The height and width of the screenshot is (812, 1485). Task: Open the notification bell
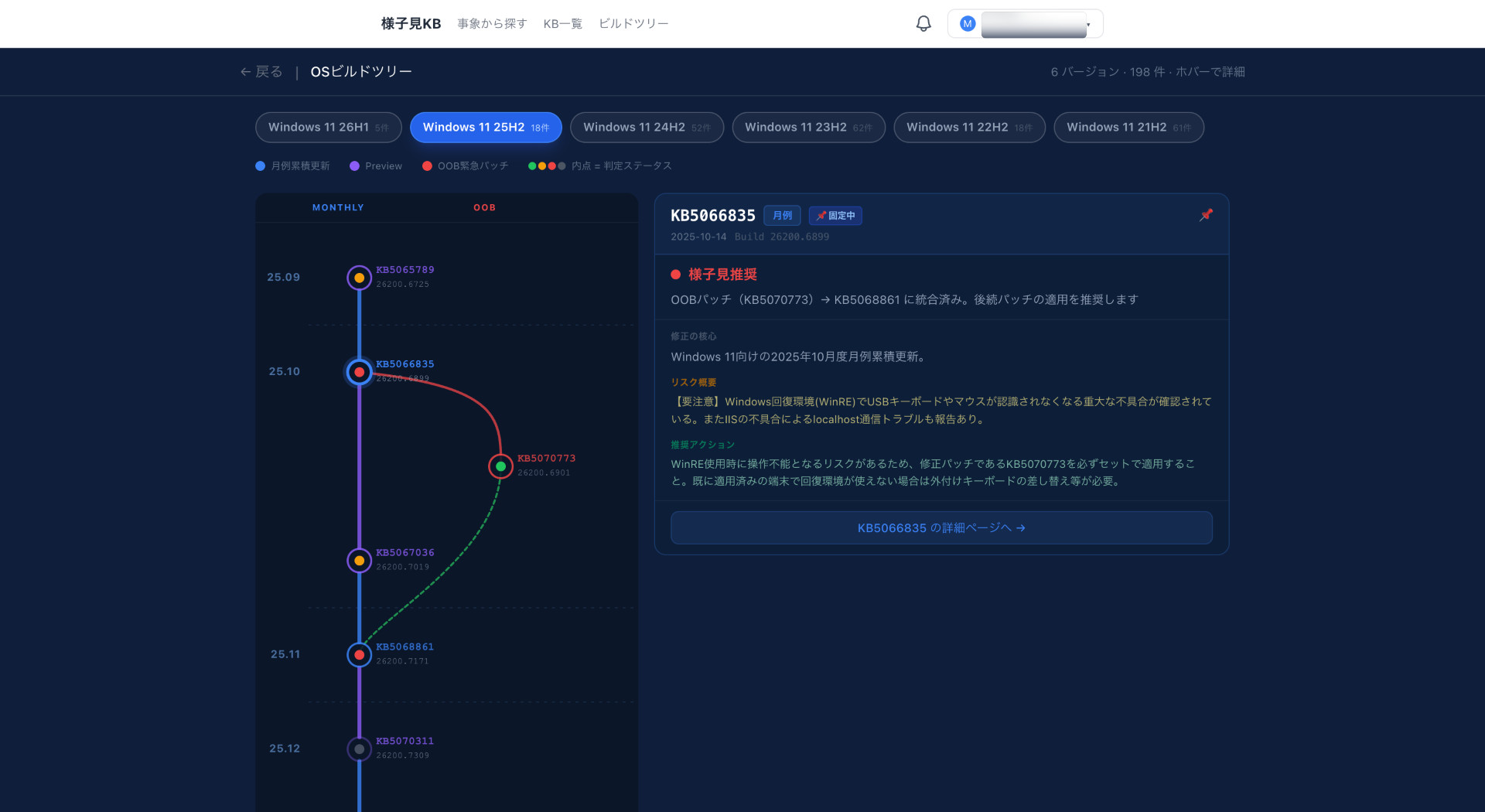(923, 24)
